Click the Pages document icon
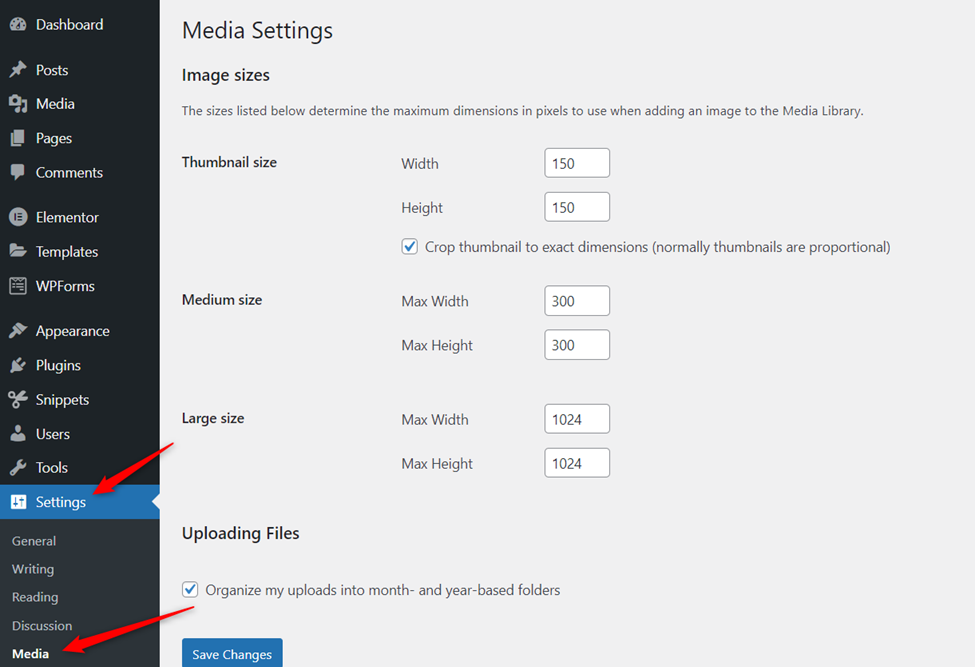The image size is (975, 667). [x=18, y=138]
